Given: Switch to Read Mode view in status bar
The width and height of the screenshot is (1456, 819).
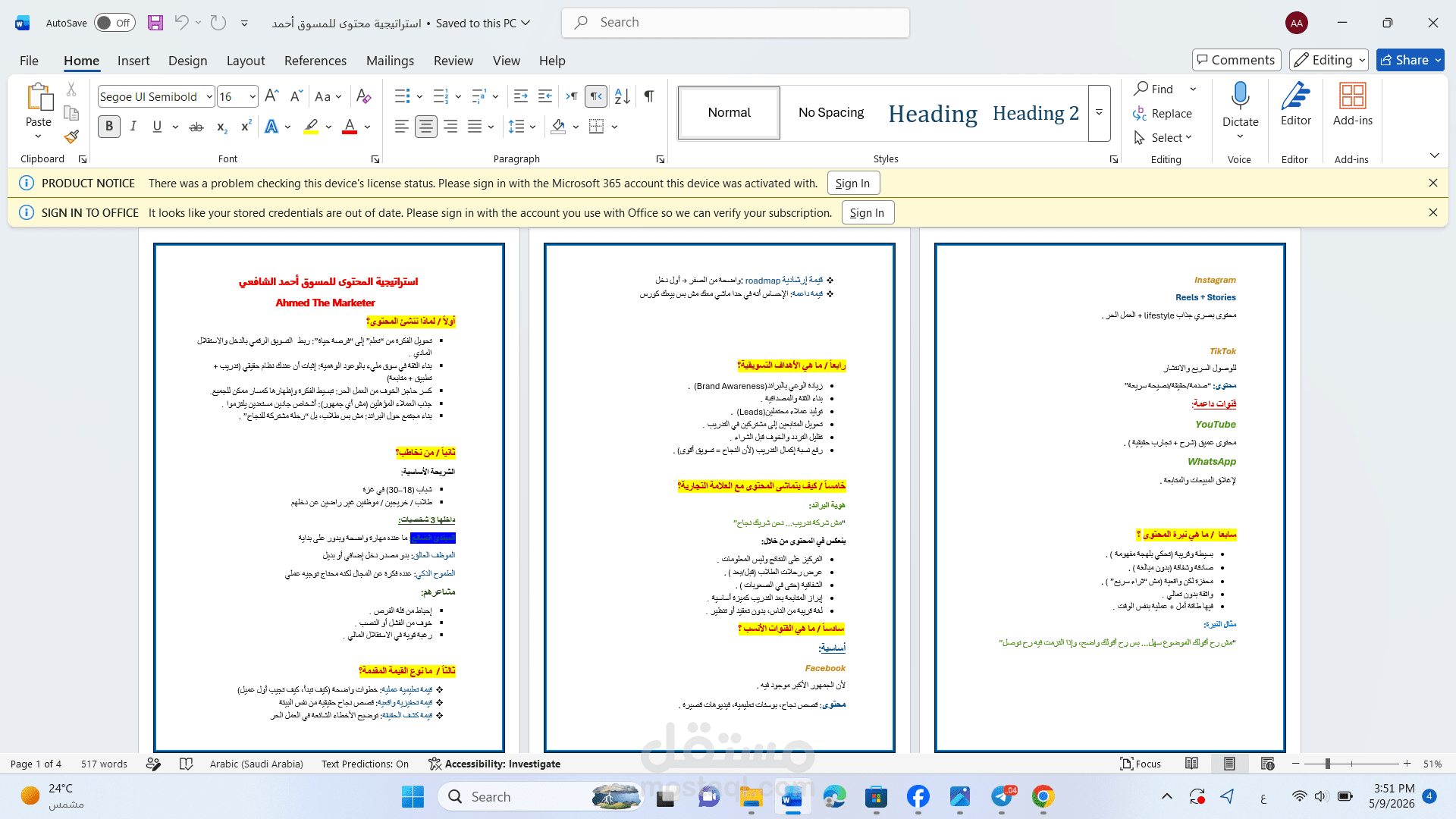Looking at the screenshot, I should 1192,764.
